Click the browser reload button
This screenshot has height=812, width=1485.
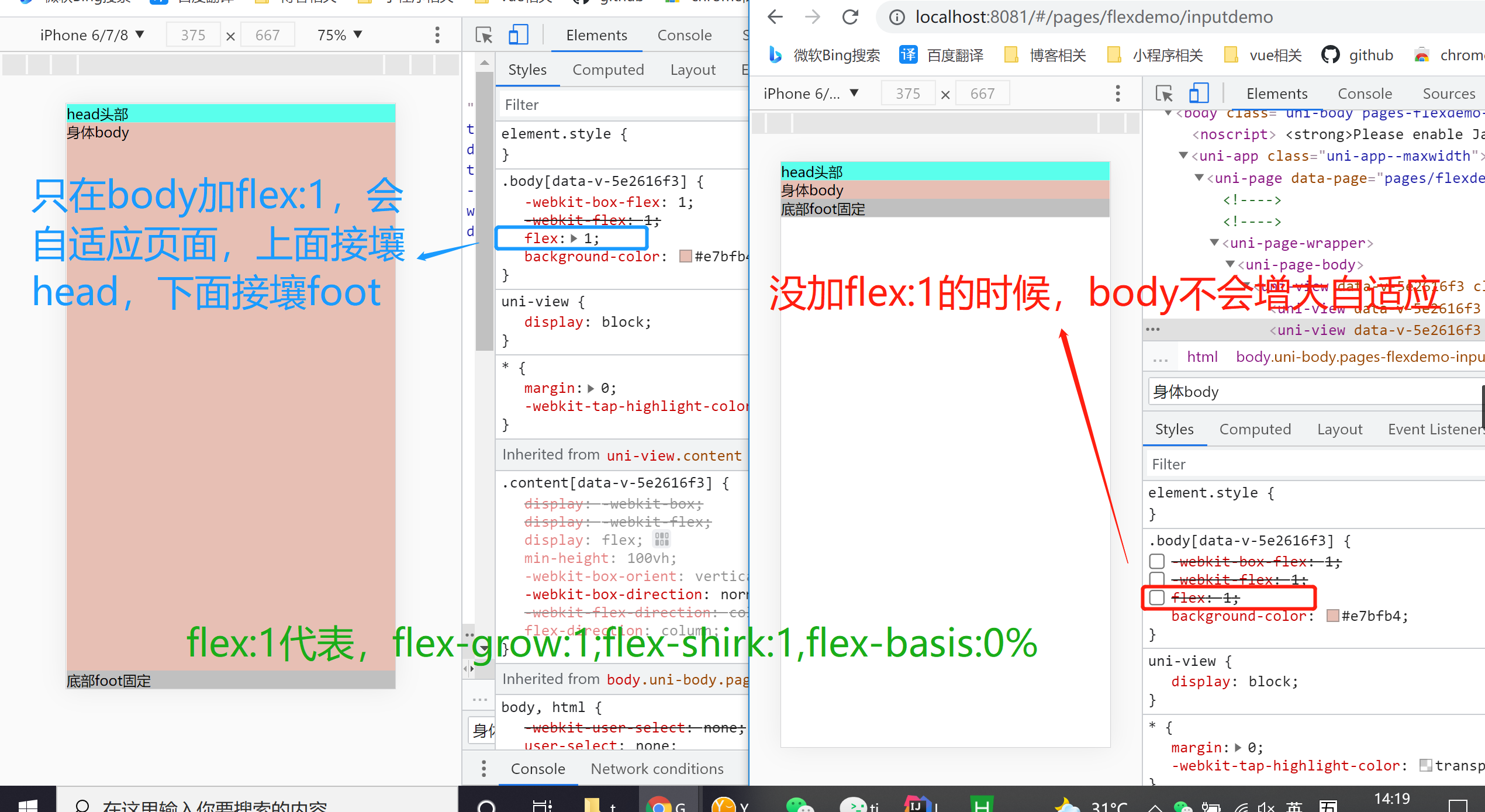coord(850,17)
